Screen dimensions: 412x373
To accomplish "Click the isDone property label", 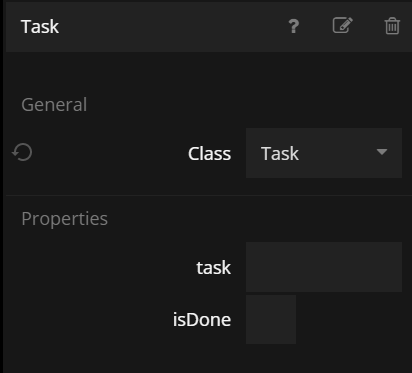I will pyautogui.click(x=202, y=320).
